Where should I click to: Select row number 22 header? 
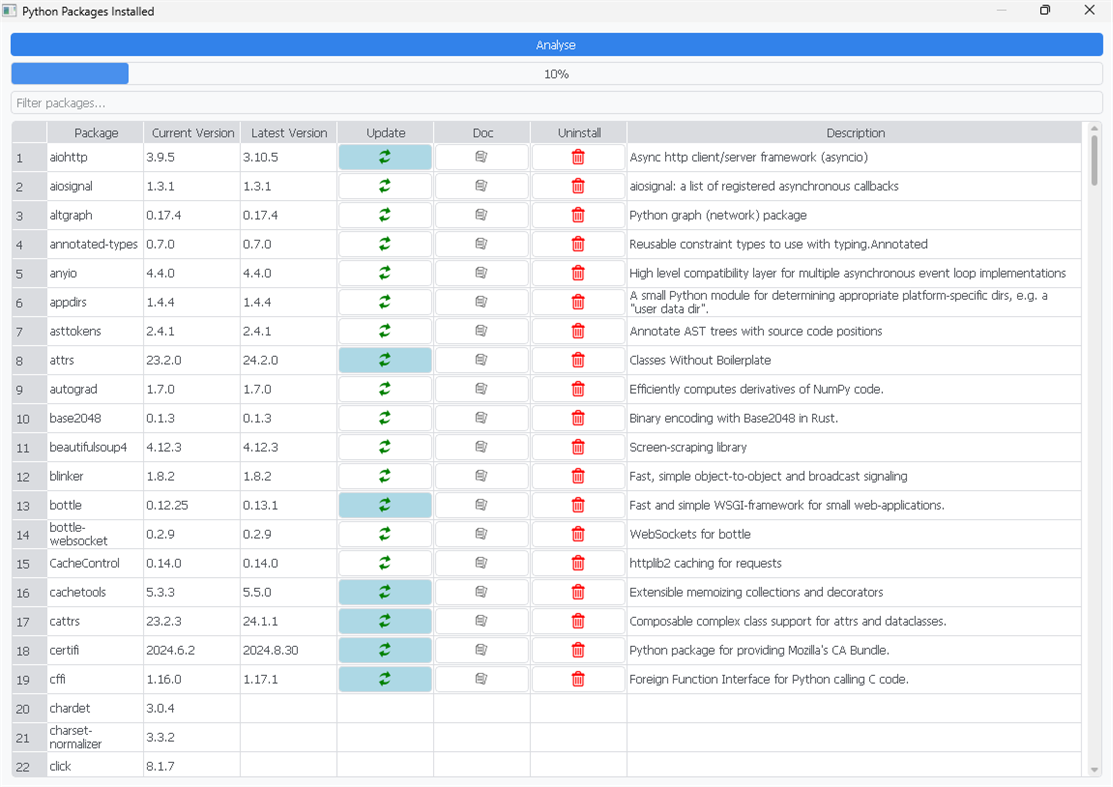coord(29,766)
